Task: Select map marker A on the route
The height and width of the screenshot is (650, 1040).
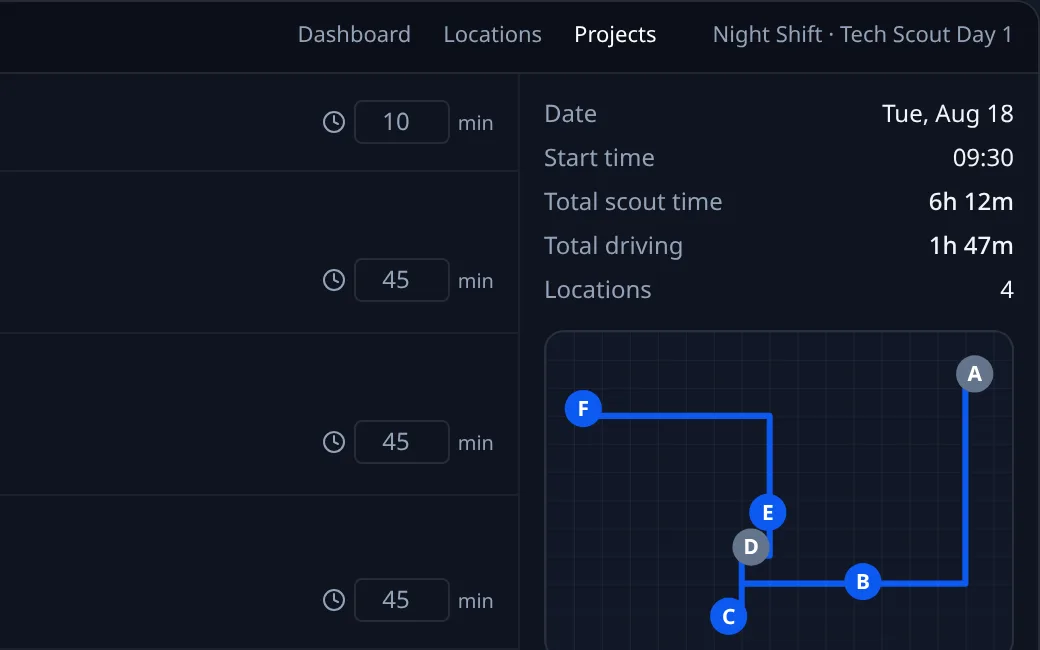Action: [974, 373]
